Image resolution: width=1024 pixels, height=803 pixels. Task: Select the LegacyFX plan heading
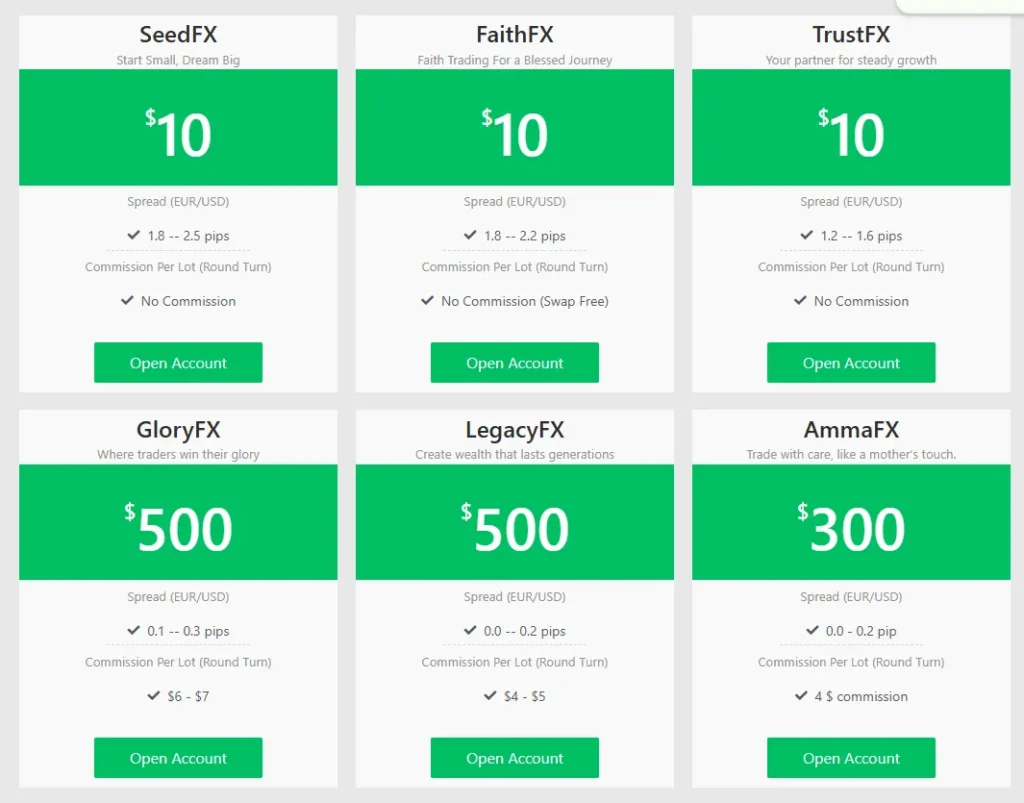pos(515,430)
